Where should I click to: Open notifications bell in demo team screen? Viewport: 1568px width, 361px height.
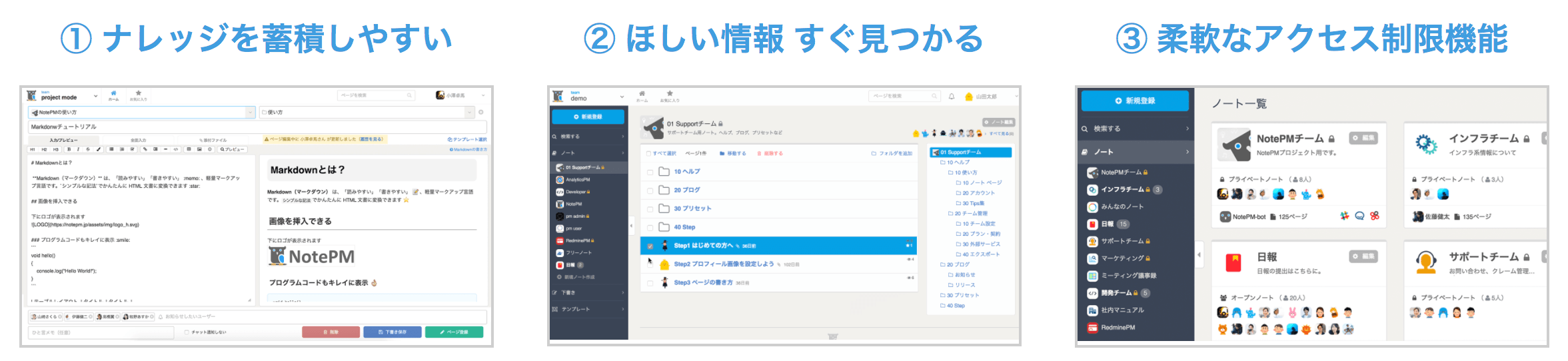coord(952,97)
